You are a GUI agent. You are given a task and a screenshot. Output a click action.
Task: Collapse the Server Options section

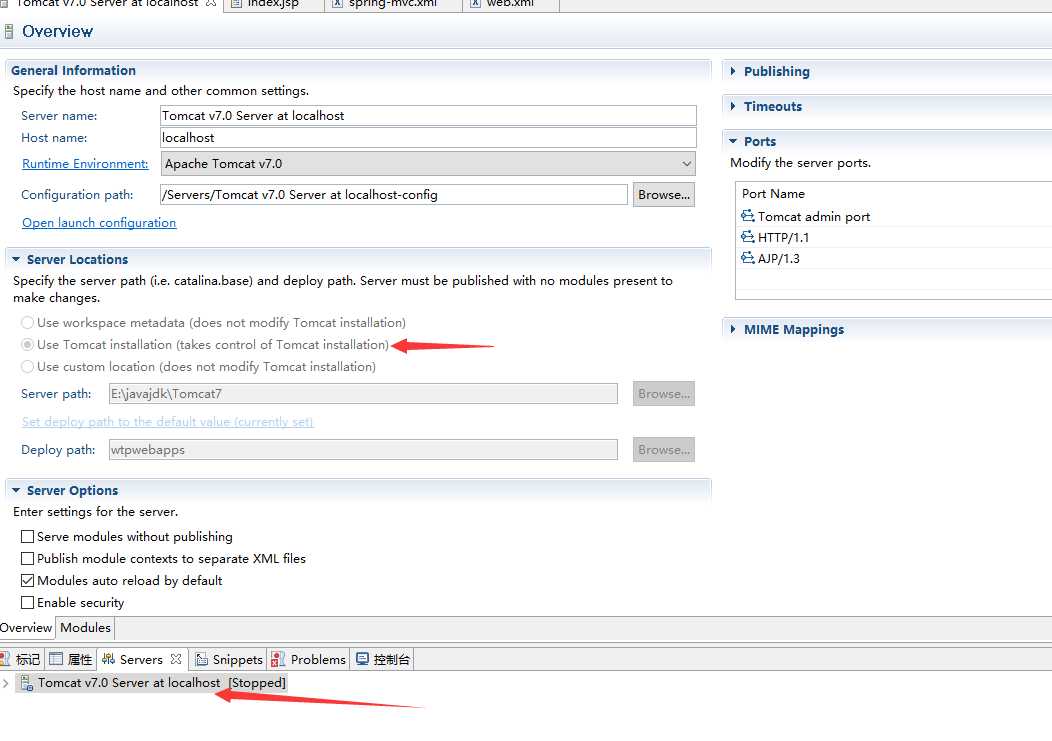coord(16,491)
